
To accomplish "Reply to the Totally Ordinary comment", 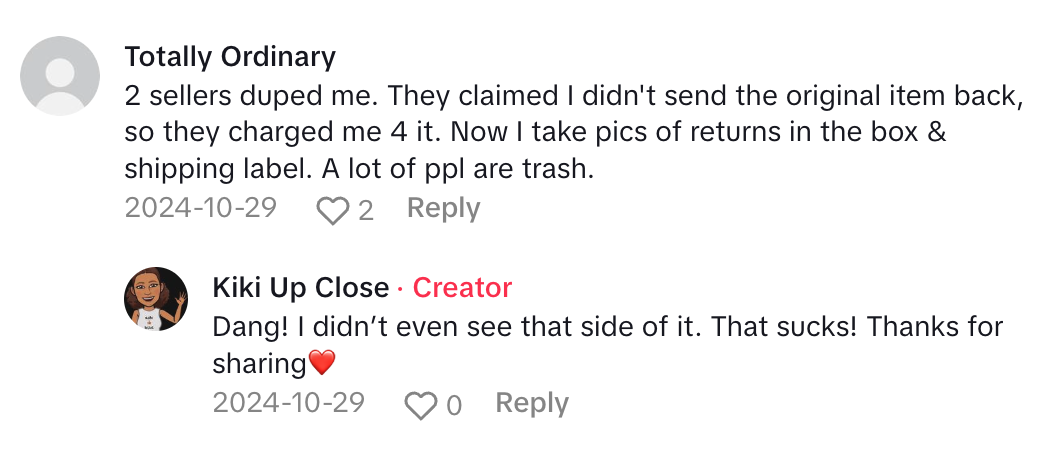I will (x=443, y=208).
